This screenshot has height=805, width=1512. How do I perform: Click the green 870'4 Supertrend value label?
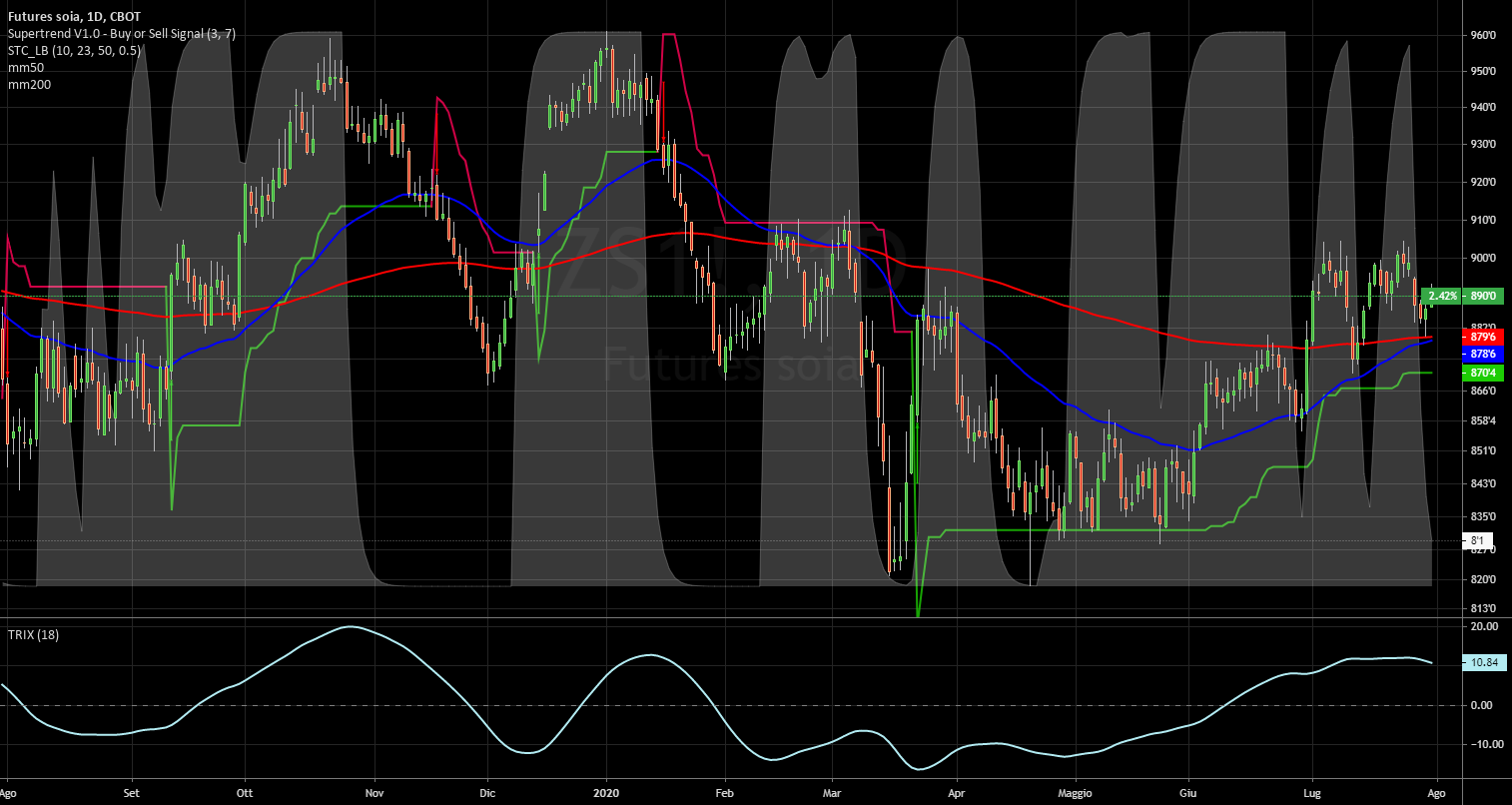coord(1482,373)
